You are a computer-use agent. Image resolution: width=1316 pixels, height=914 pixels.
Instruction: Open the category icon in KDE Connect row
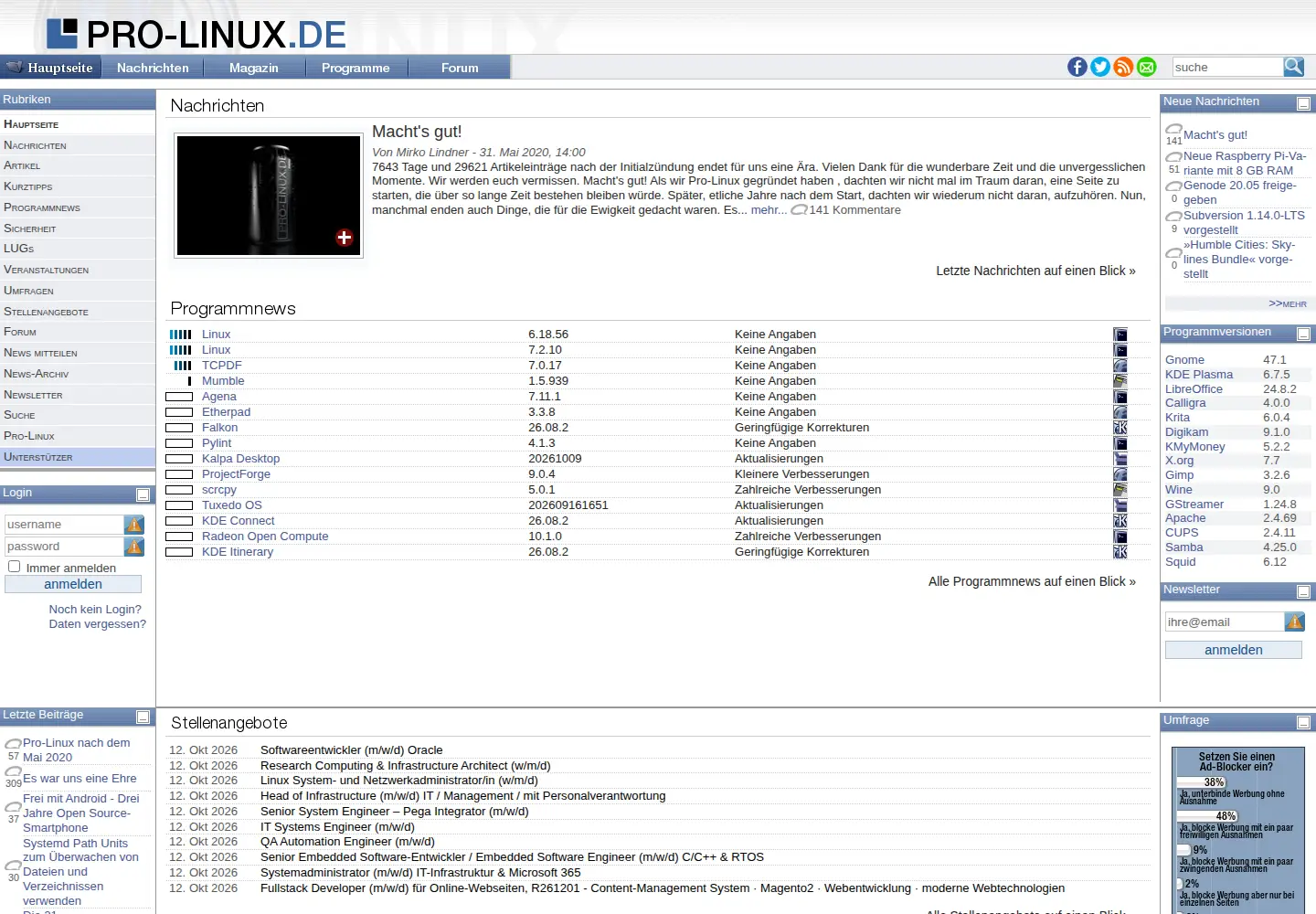point(1120,521)
